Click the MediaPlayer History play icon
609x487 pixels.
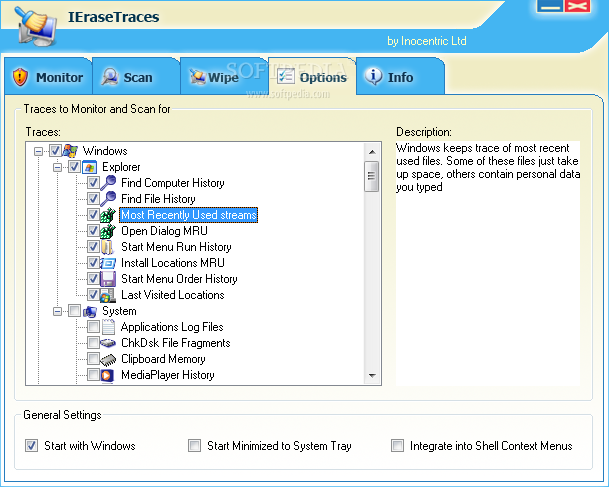[107, 375]
